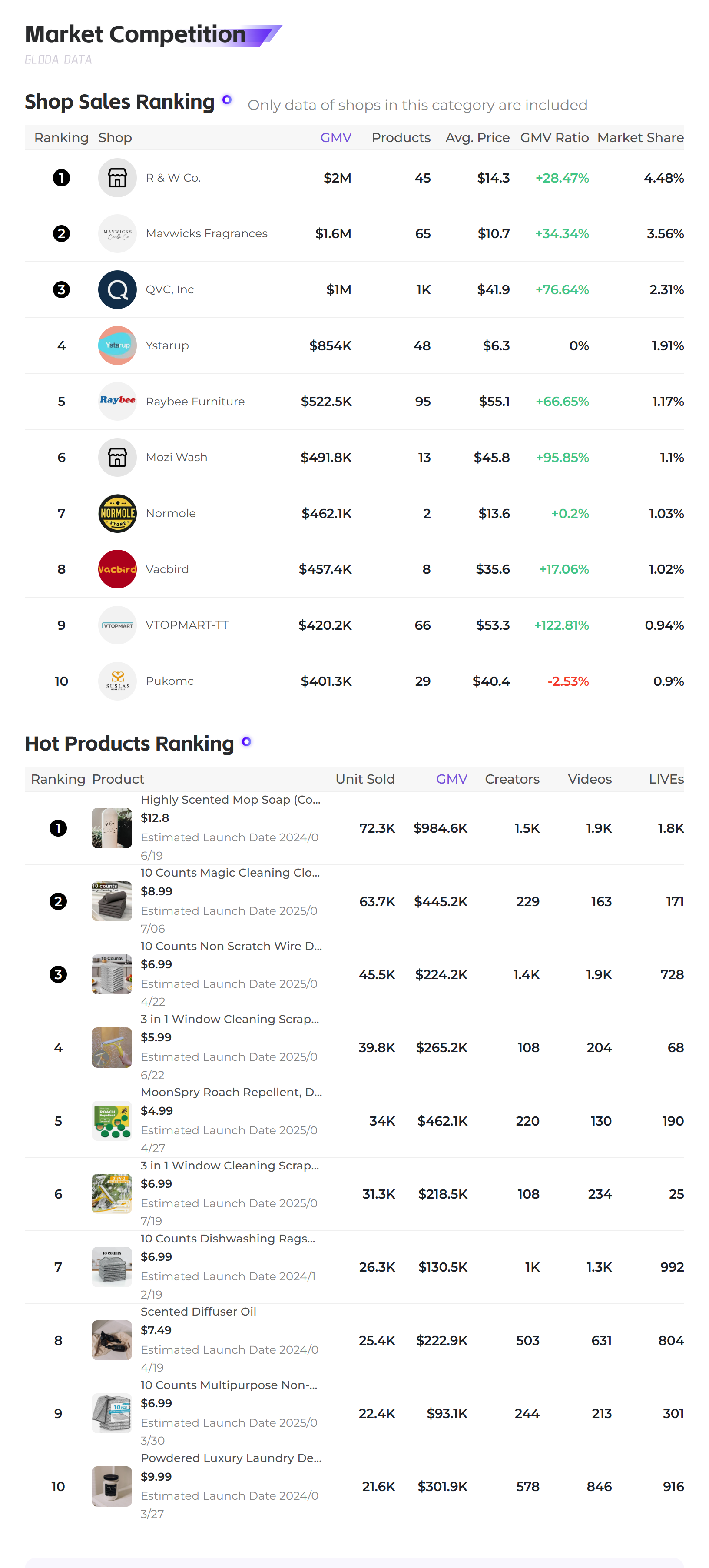709x1568 pixels.
Task: Open the Normole shop name
Action: click(171, 513)
